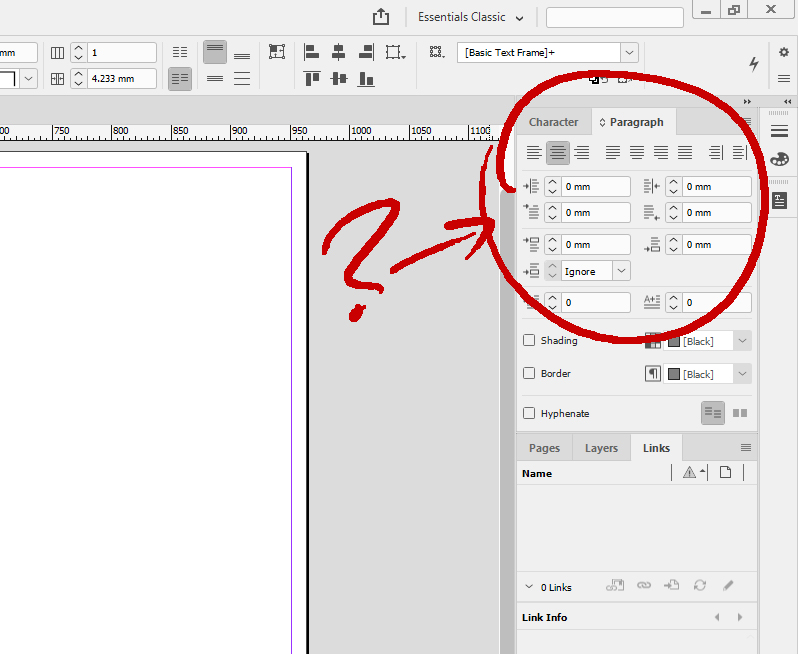The height and width of the screenshot is (654, 798).
Task: Align left edges of objects
Action: (x=311, y=52)
